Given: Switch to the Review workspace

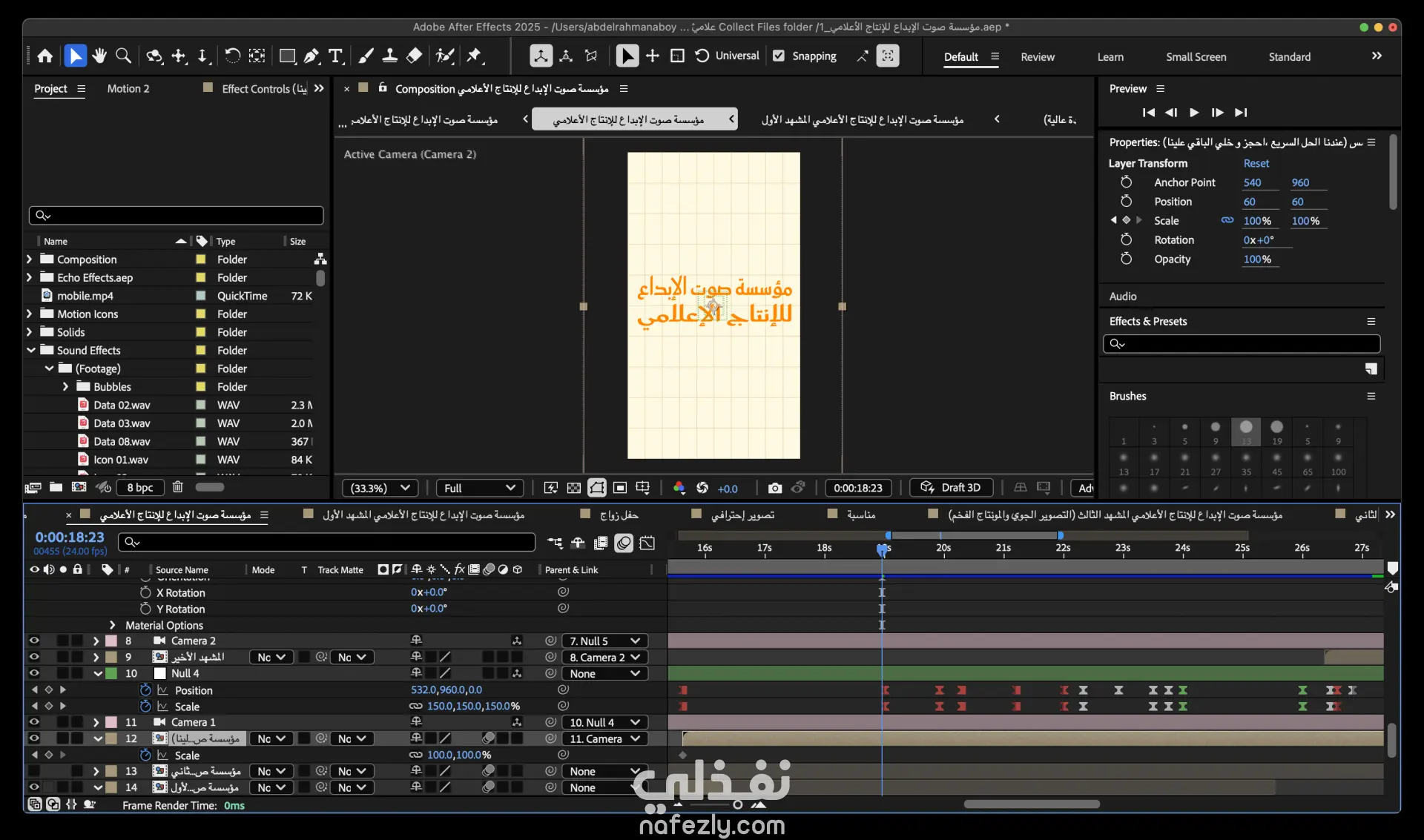Looking at the screenshot, I should click(x=1037, y=57).
